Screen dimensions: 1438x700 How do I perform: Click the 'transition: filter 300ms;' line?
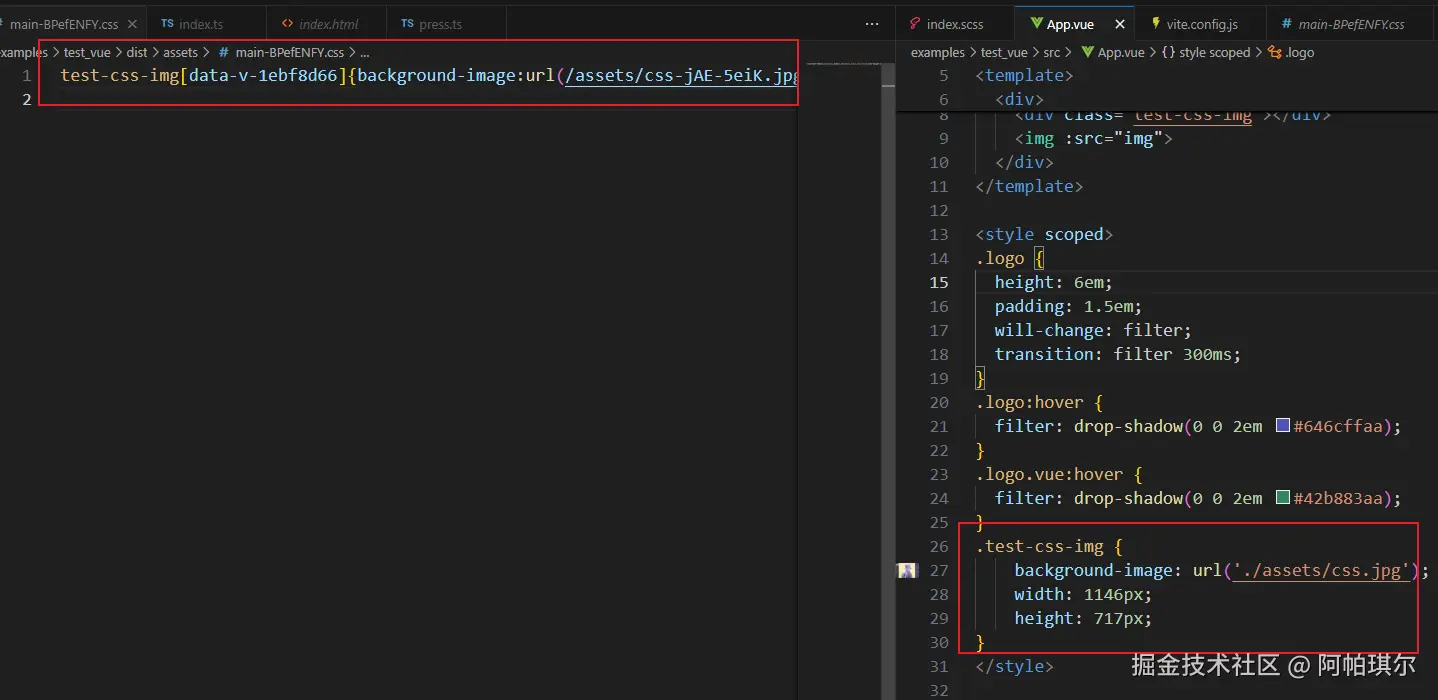[1117, 354]
